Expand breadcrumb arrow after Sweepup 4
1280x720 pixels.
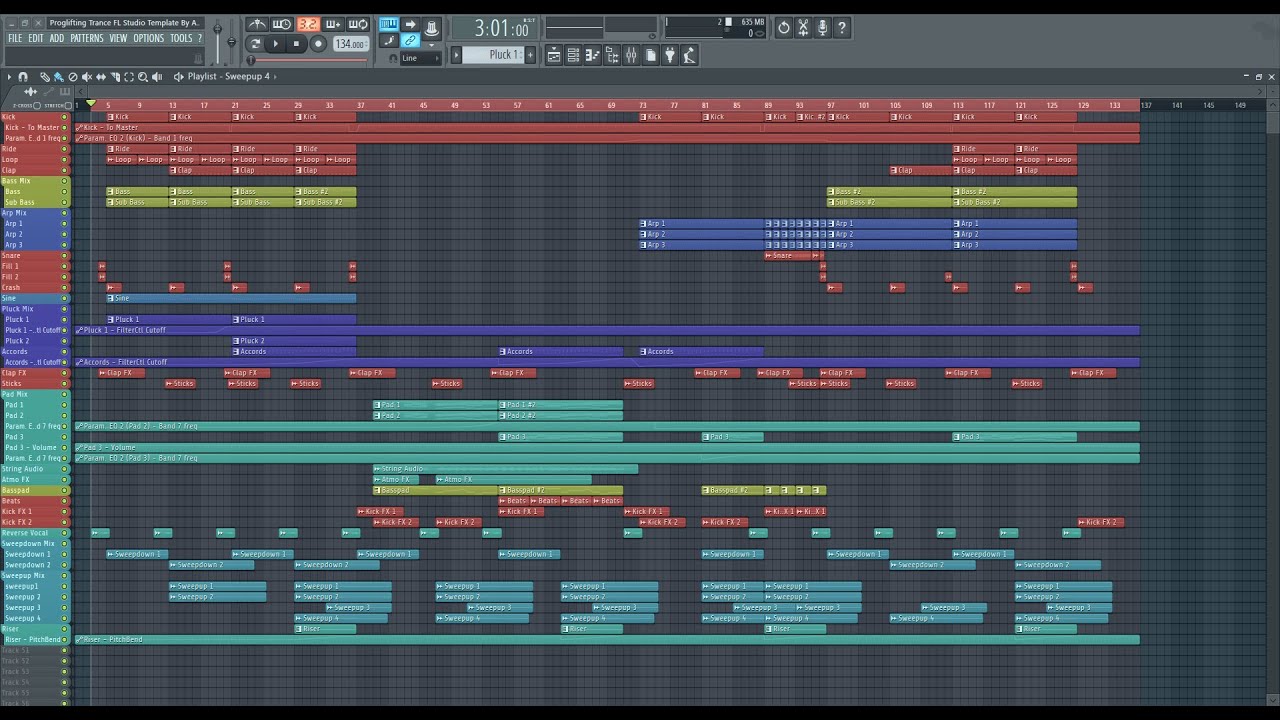pos(275,76)
